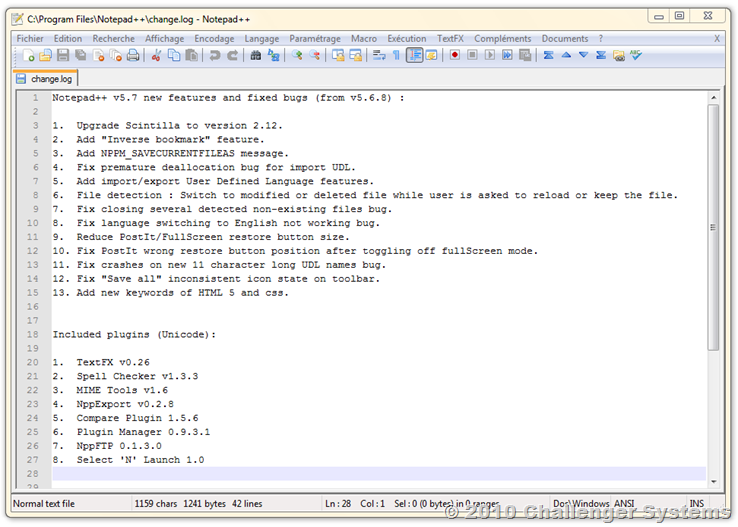Image resolution: width=738 pixels, height=527 pixels.
Task: Click the Stop Recording macro icon
Action: pyautogui.click(x=472, y=56)
